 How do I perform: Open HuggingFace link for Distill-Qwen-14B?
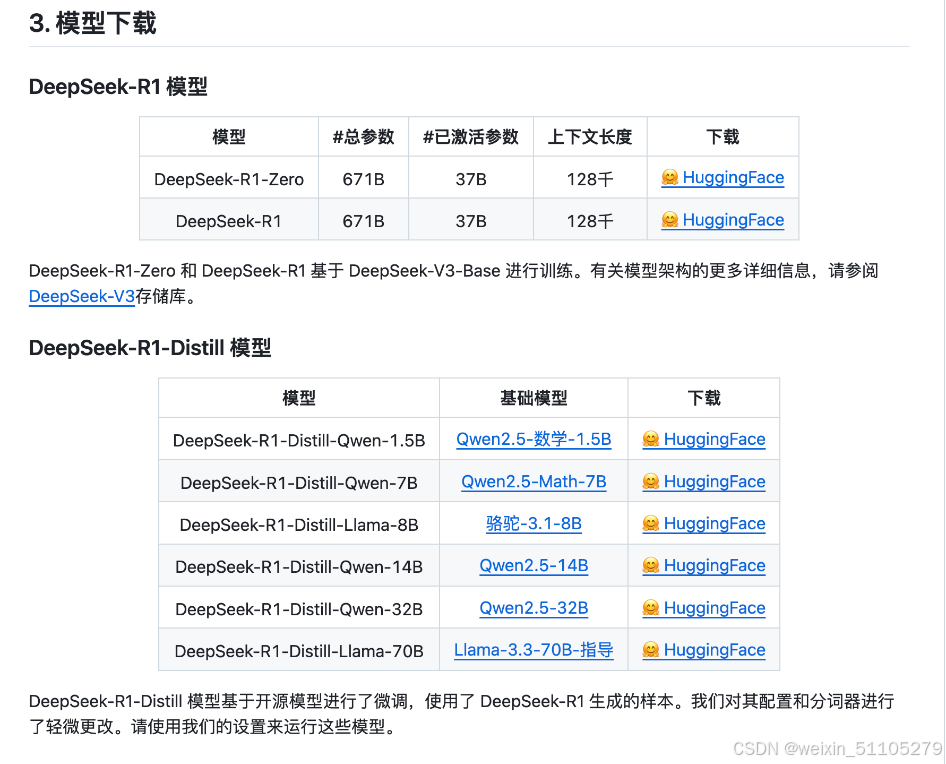point(704,565)
